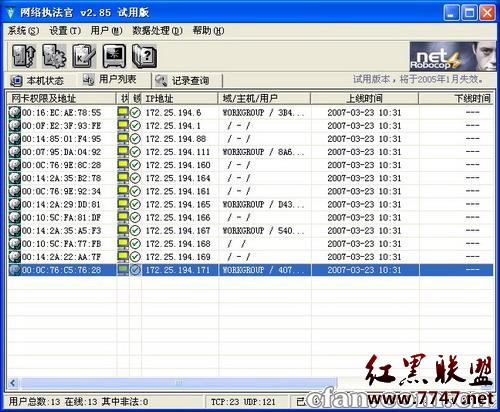Open the help book toolbar icon
Viewport: 500px width, 412px height.
[x=144, y=56]
